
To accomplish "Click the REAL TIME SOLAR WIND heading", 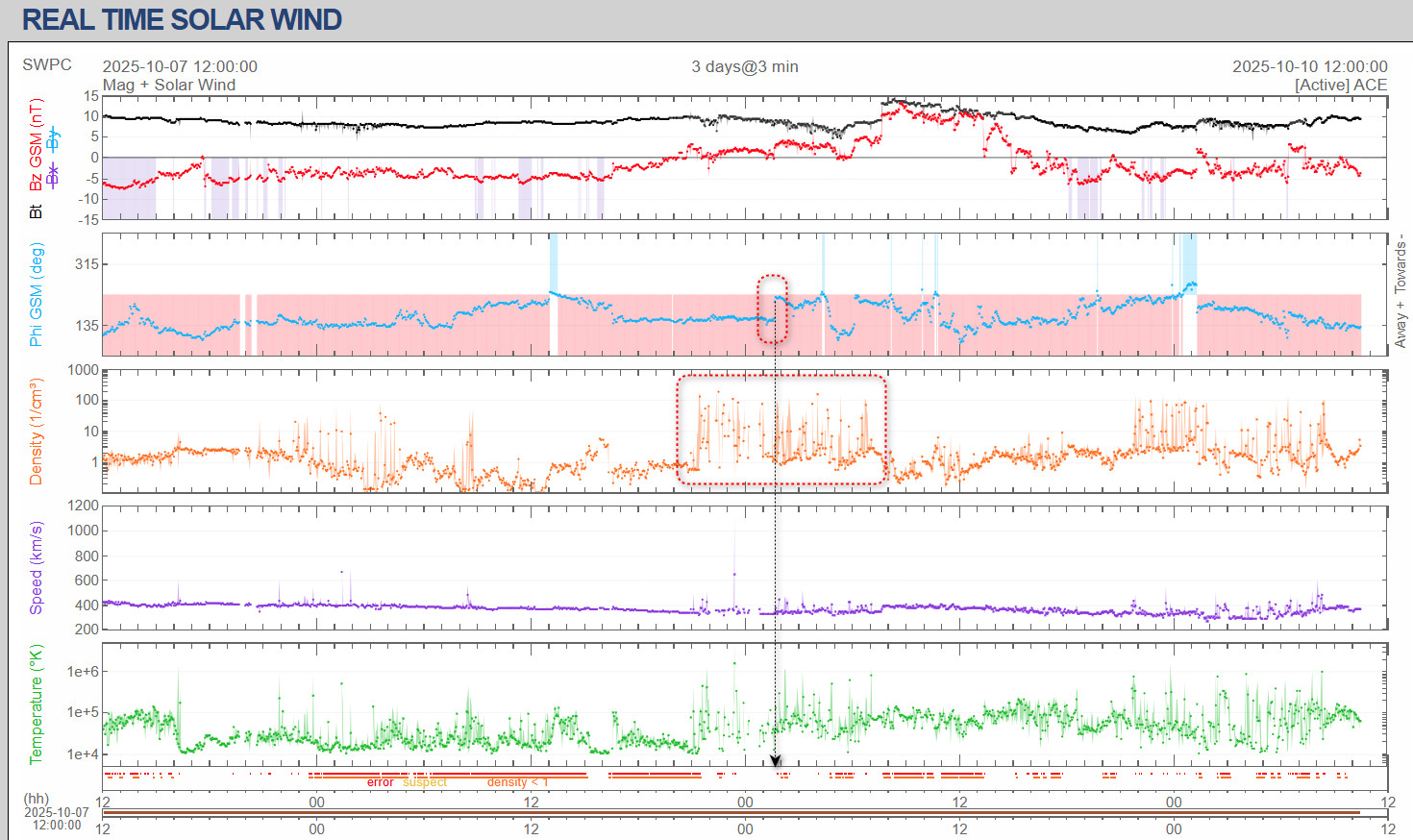I will pyautogui.click(x=182, y=19).
